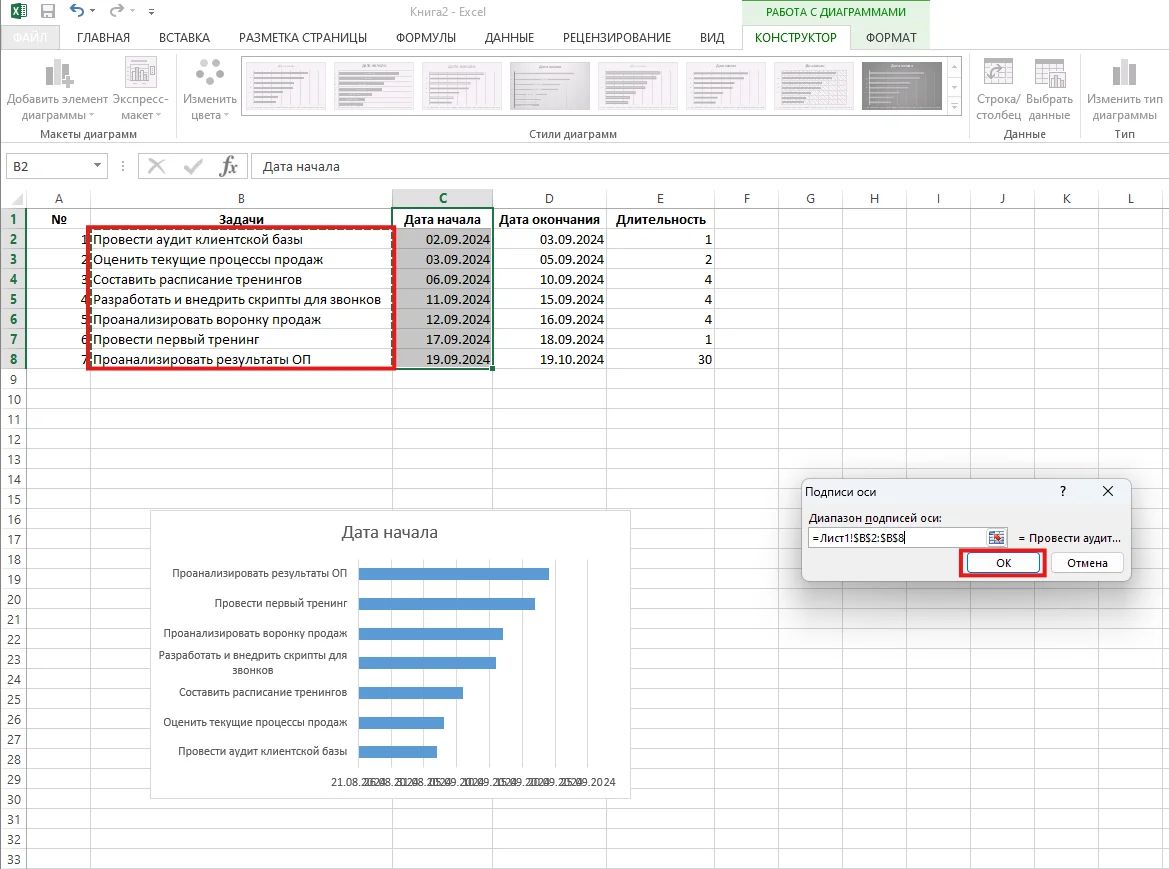Viewport: 1169px width, 869px height.
Task: Close the Подписи оси dialog
Action: point(1108,491)
